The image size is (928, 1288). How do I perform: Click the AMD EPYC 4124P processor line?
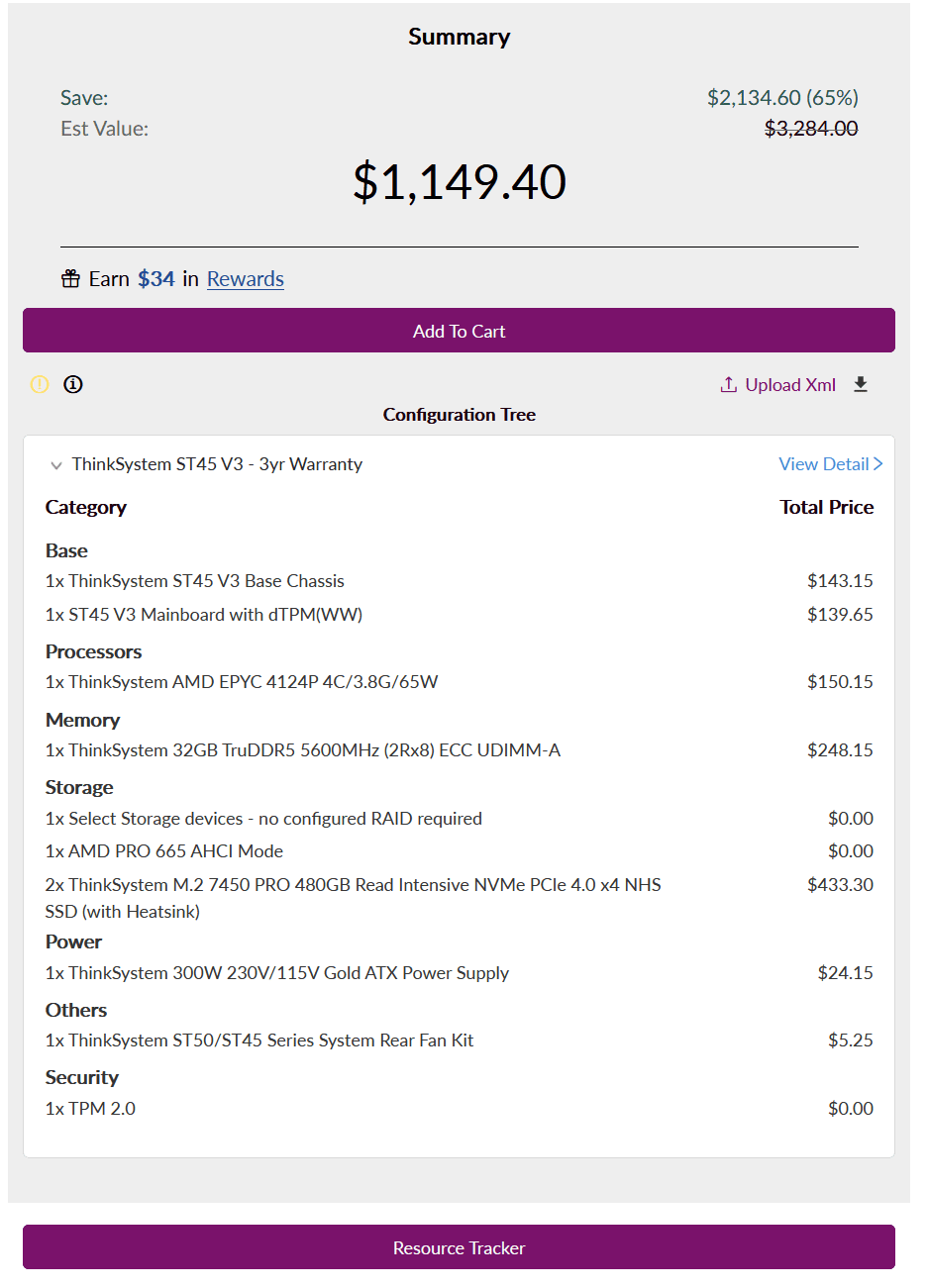(242, 682)
